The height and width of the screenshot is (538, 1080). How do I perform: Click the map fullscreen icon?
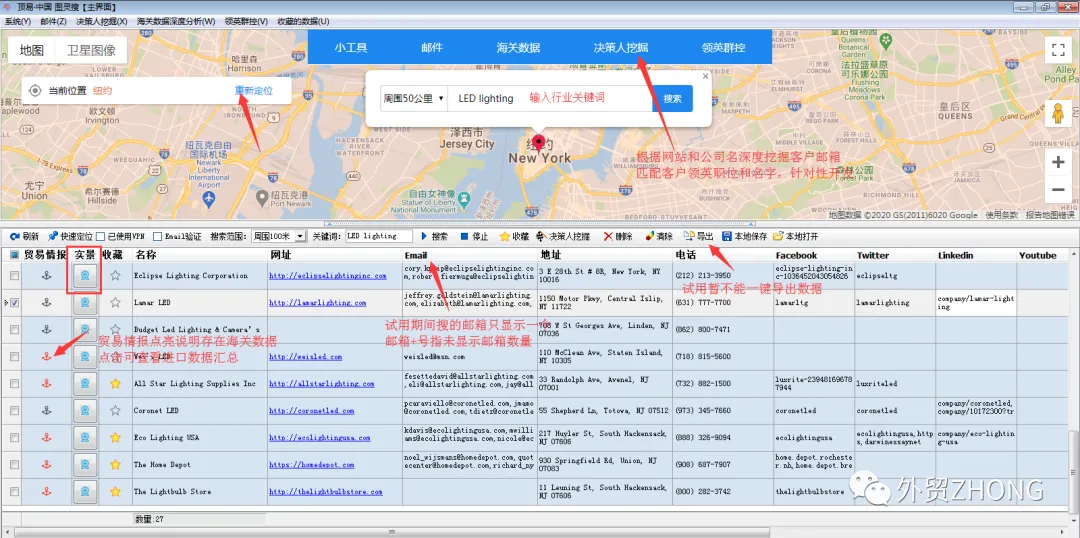click(1057, 49)
